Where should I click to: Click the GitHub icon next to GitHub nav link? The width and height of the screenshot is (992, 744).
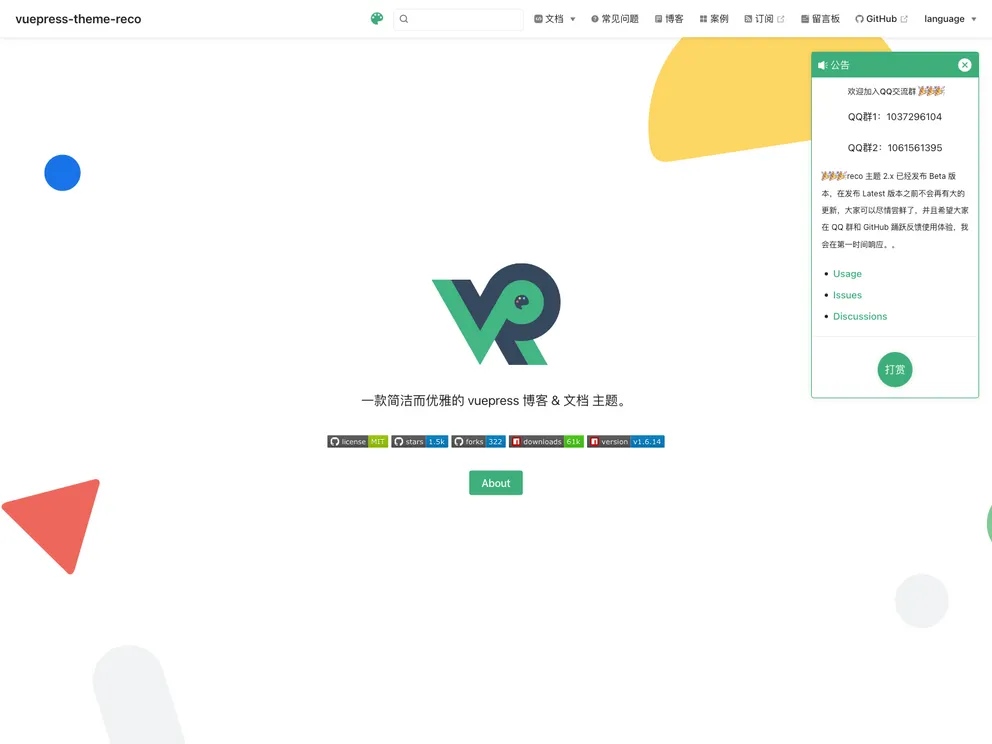(x=858, y=18)
